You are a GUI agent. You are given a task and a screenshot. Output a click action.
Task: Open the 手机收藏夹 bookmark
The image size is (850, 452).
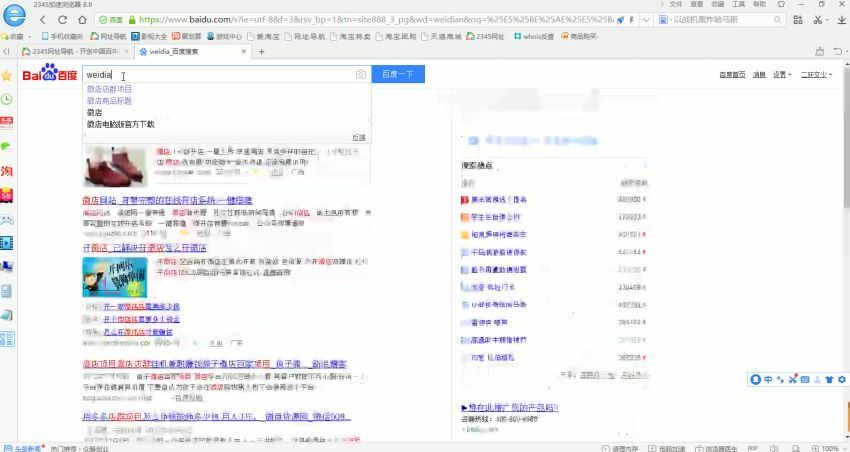coord(62,36)
